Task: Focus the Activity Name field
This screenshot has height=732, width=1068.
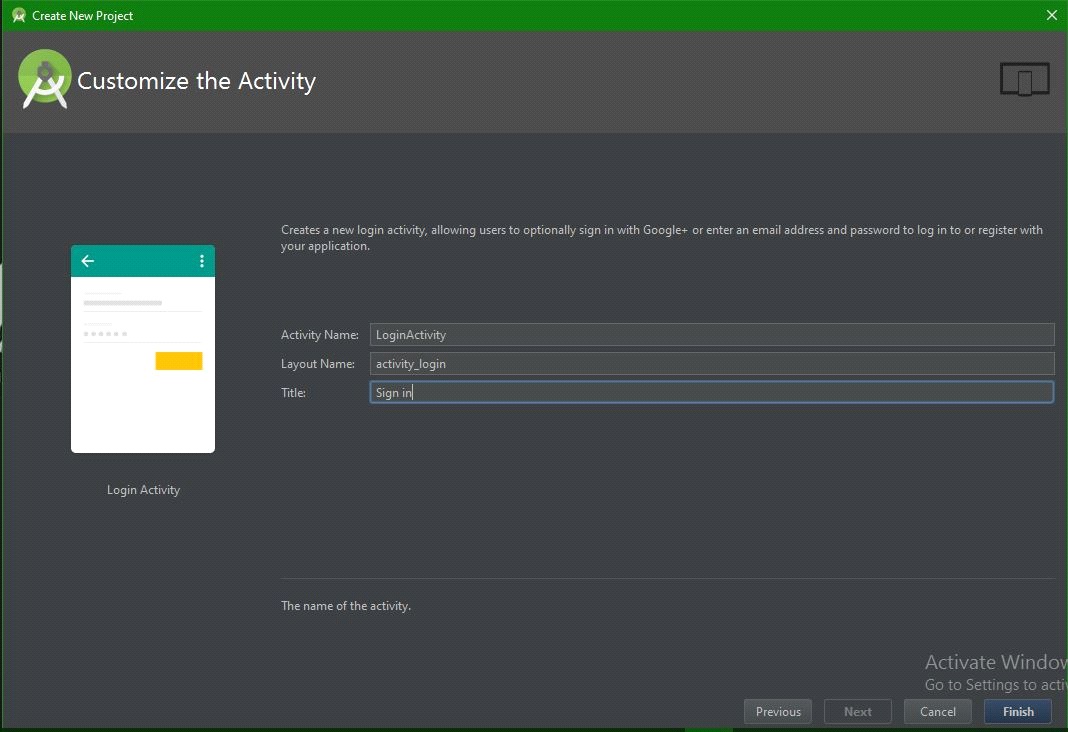Action: (x=712, y=334)
